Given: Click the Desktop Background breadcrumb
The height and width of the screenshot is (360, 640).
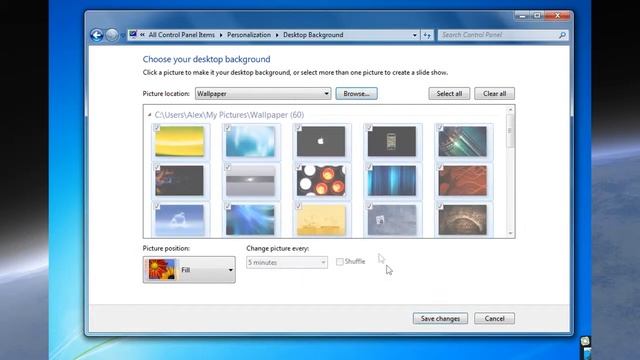Looking at the screenshot, I should (x=313, y=35).
